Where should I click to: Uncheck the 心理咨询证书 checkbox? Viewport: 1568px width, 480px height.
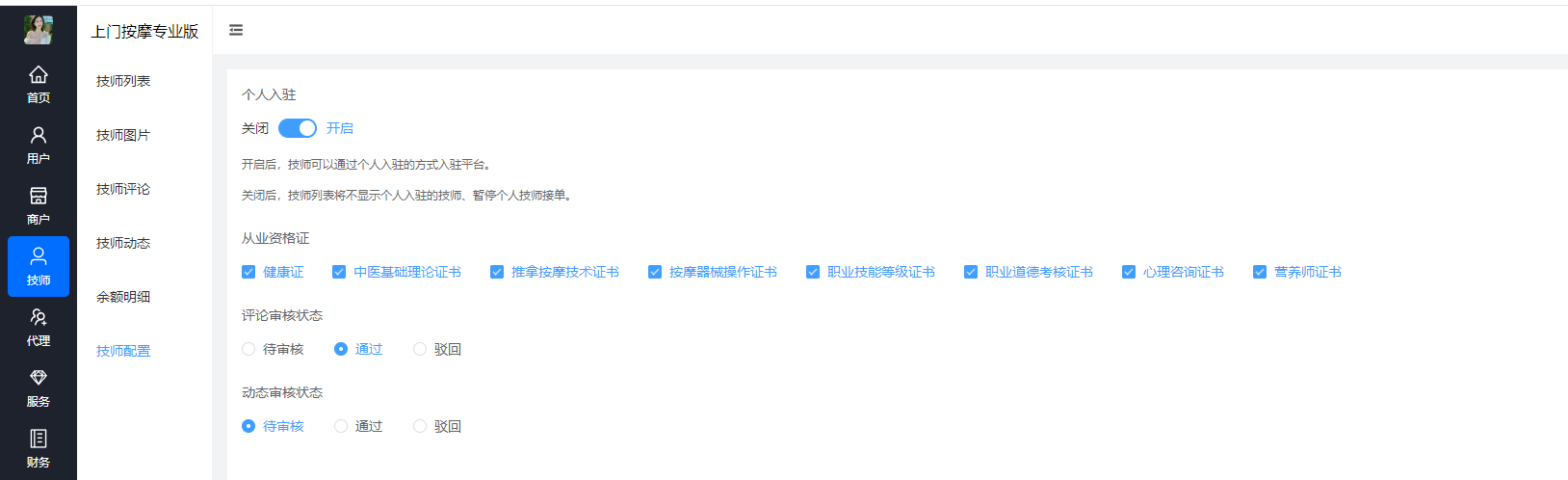(1129, 272)
